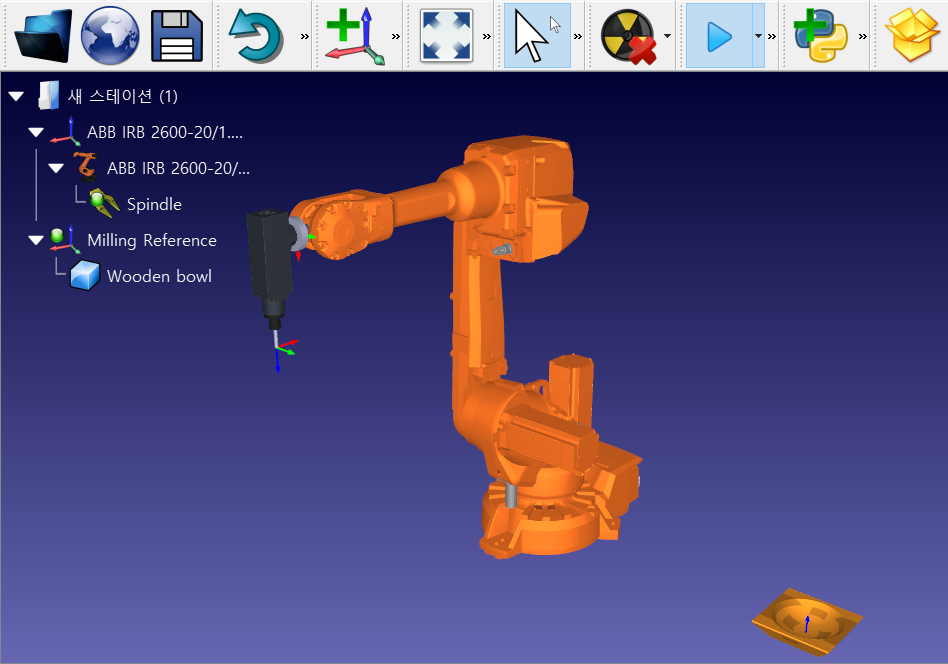Screen dimensions: 948x664
Task: Add a reference frame
Action: (x=355, y=36)
